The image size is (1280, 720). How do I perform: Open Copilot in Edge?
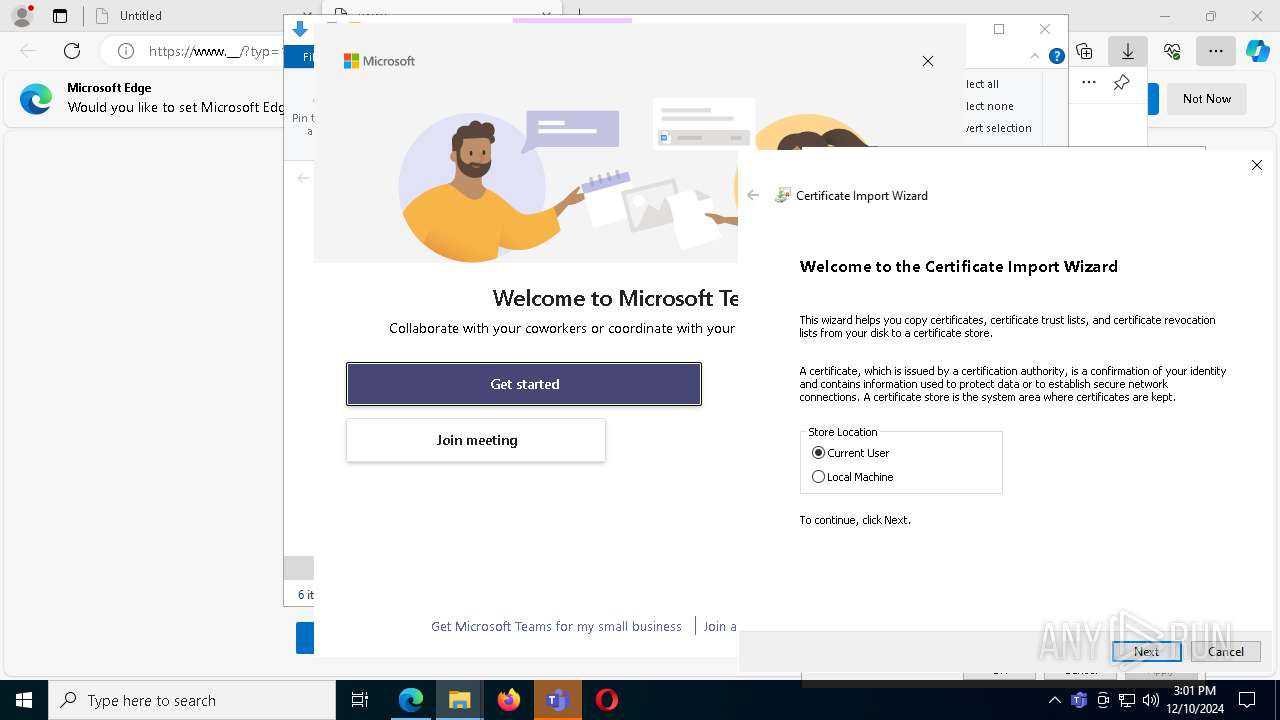1257,51
